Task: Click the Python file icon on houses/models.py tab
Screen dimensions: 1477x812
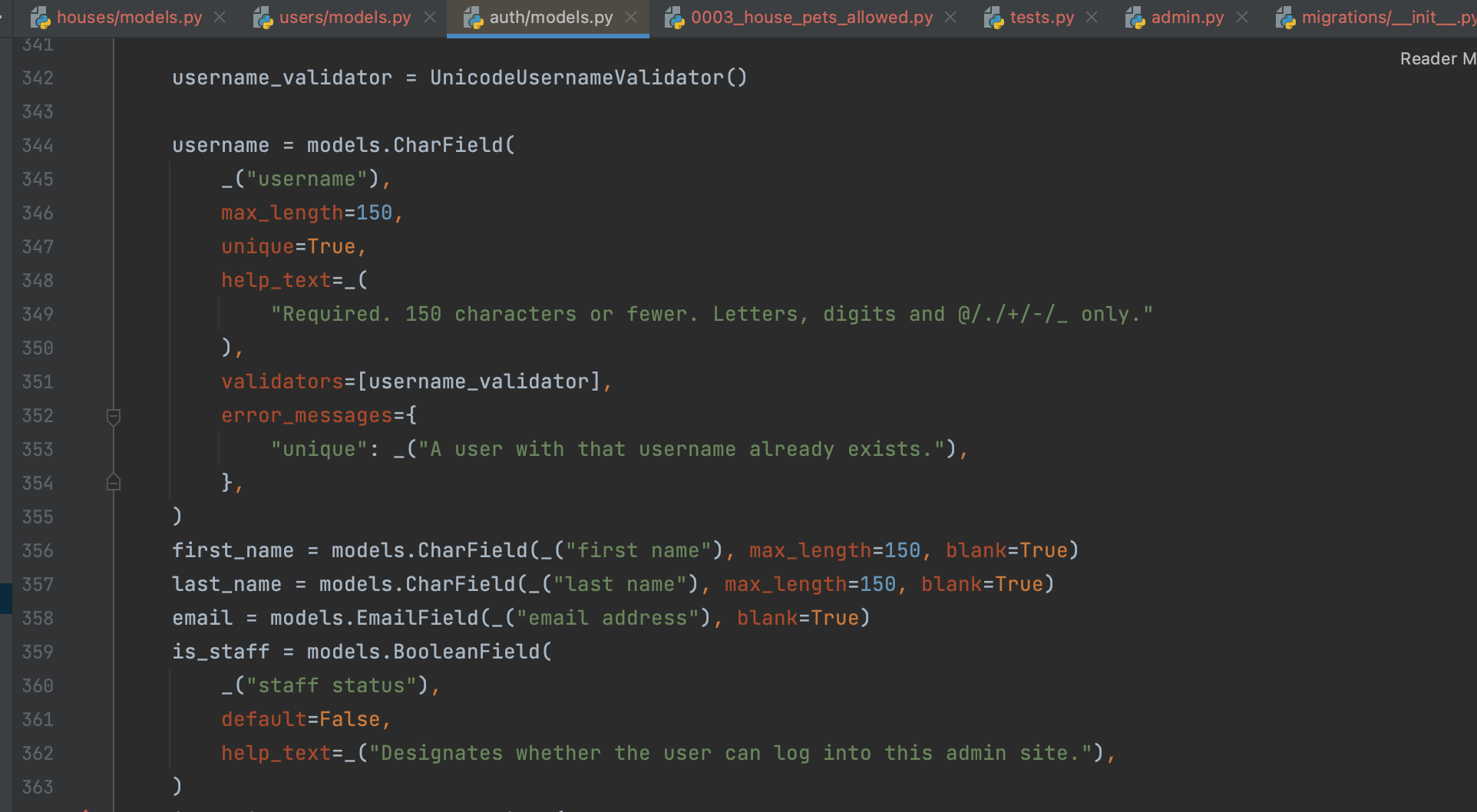Action: (x=41, y=18)
